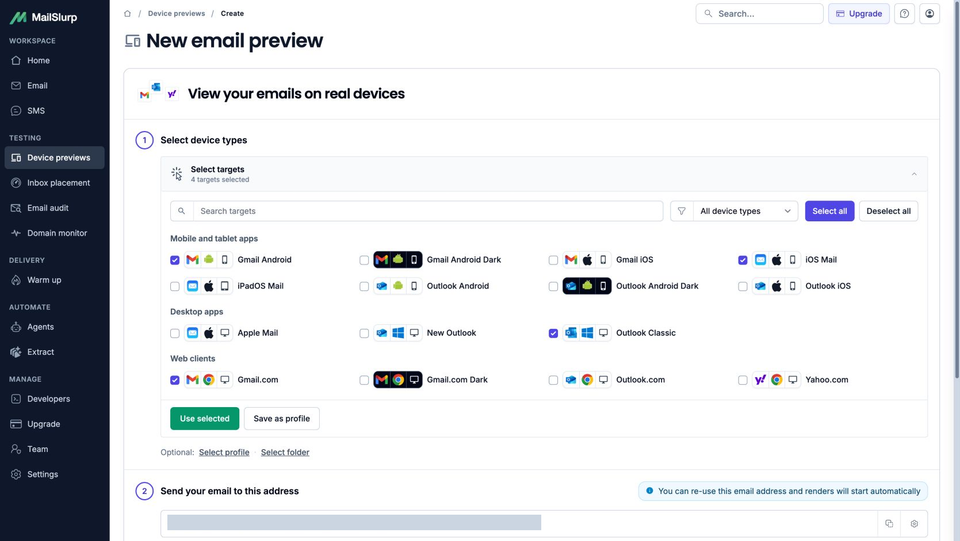Check the Gmail iOS checkbox
This screenshot has height=541, width=960.
tap(553, 260)
